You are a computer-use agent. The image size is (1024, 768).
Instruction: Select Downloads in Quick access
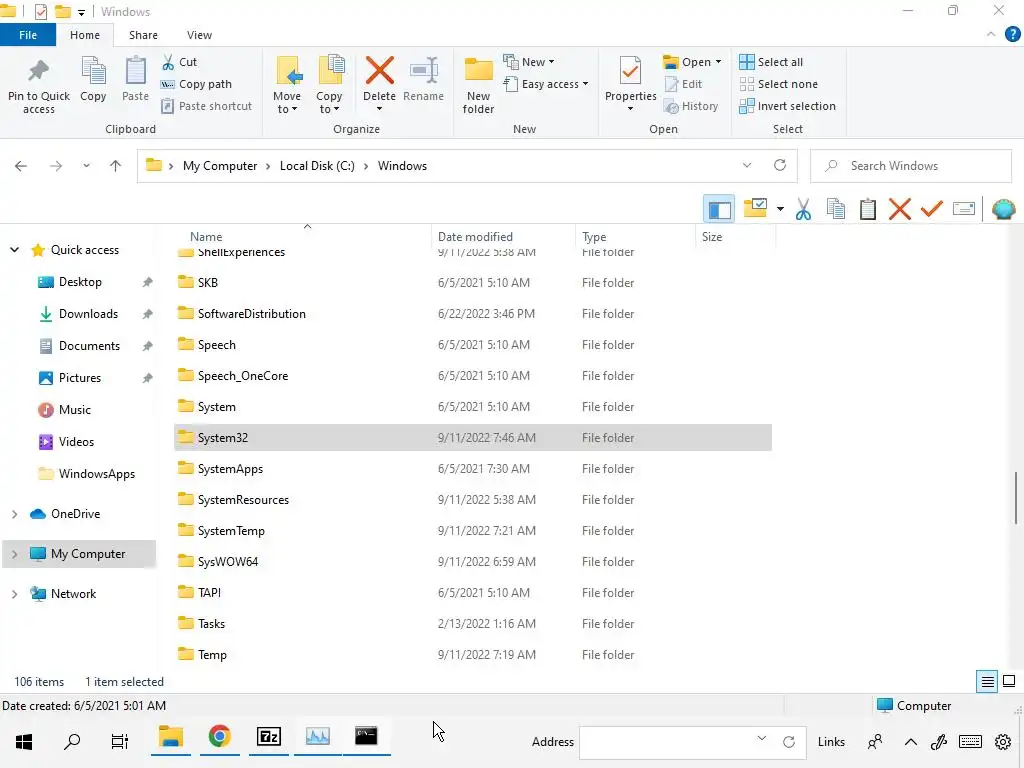(88, 314)
